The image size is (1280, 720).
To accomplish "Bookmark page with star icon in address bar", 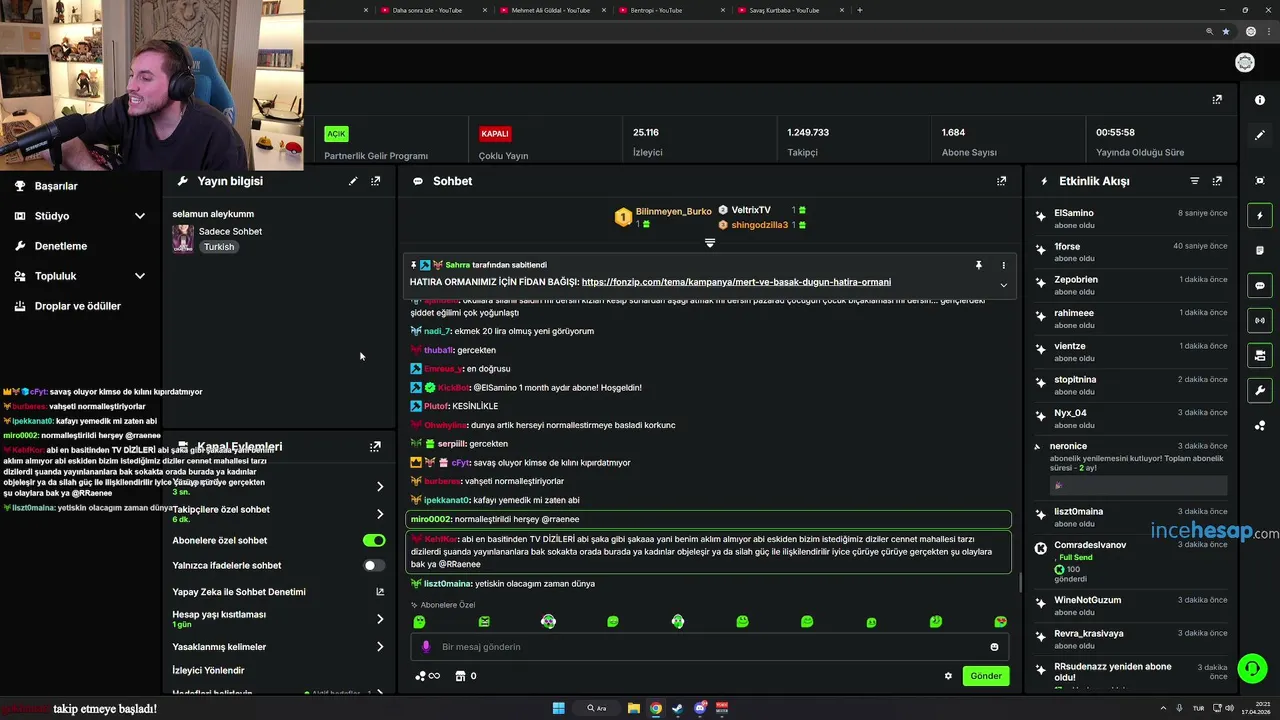I will point(1226,32).
